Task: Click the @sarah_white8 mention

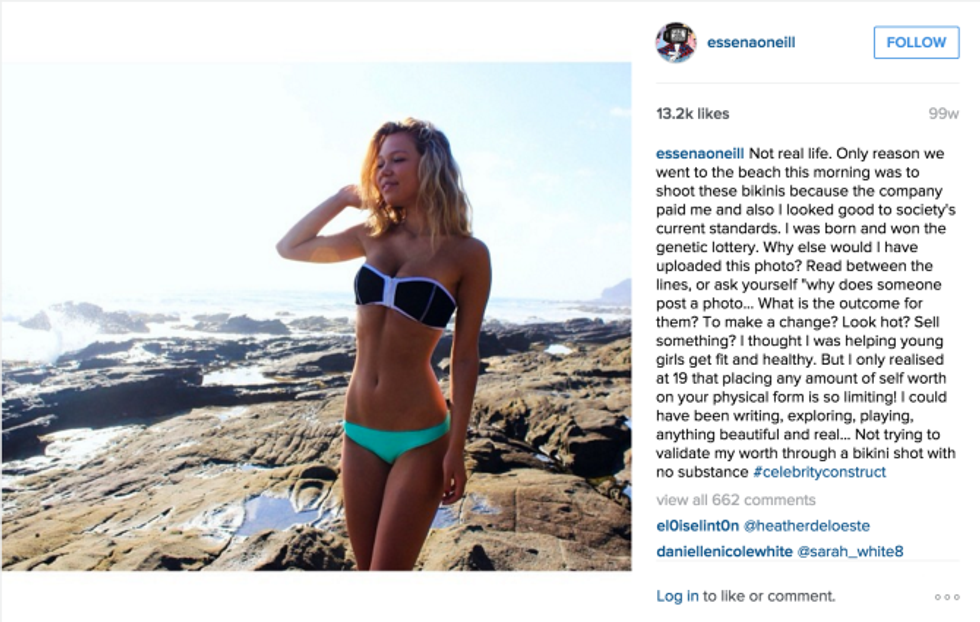Action: (850, 551)
